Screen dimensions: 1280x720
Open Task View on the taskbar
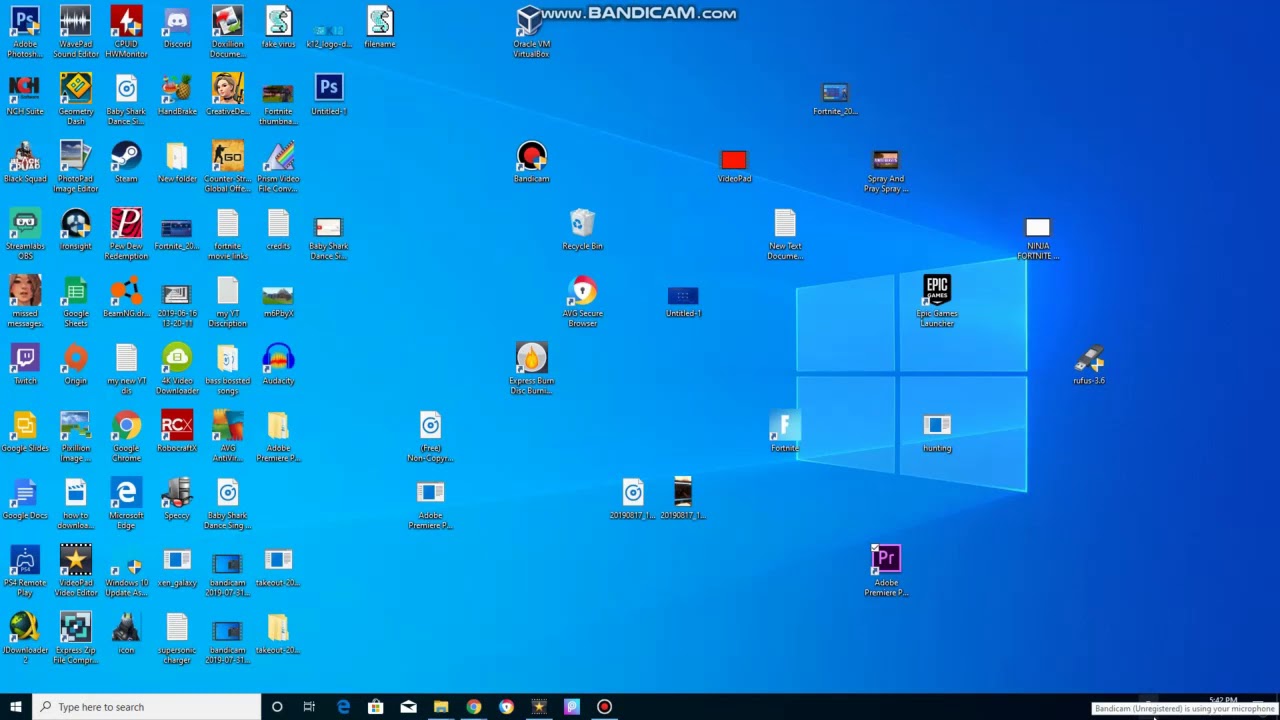coord(309,707)
